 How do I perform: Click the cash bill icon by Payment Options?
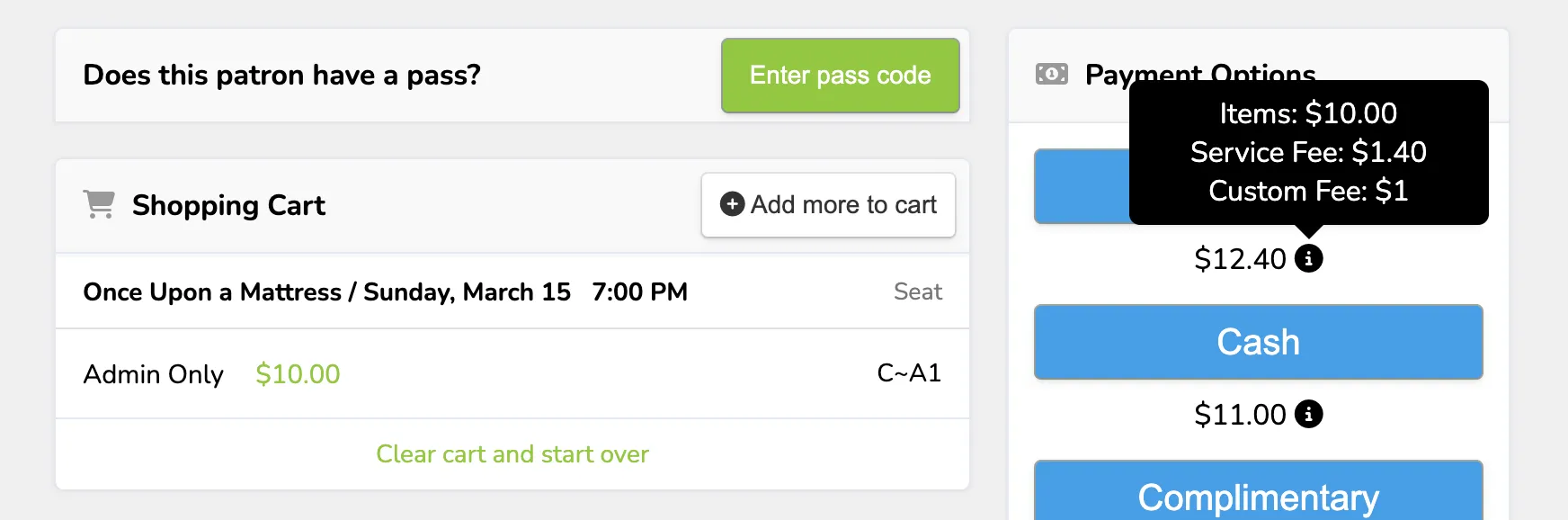click(1051, 74)
